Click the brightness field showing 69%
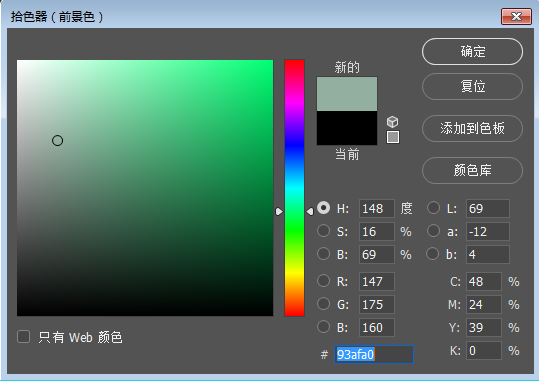The width and height of the screenshot is (539, 381). (x=377, y=254)
